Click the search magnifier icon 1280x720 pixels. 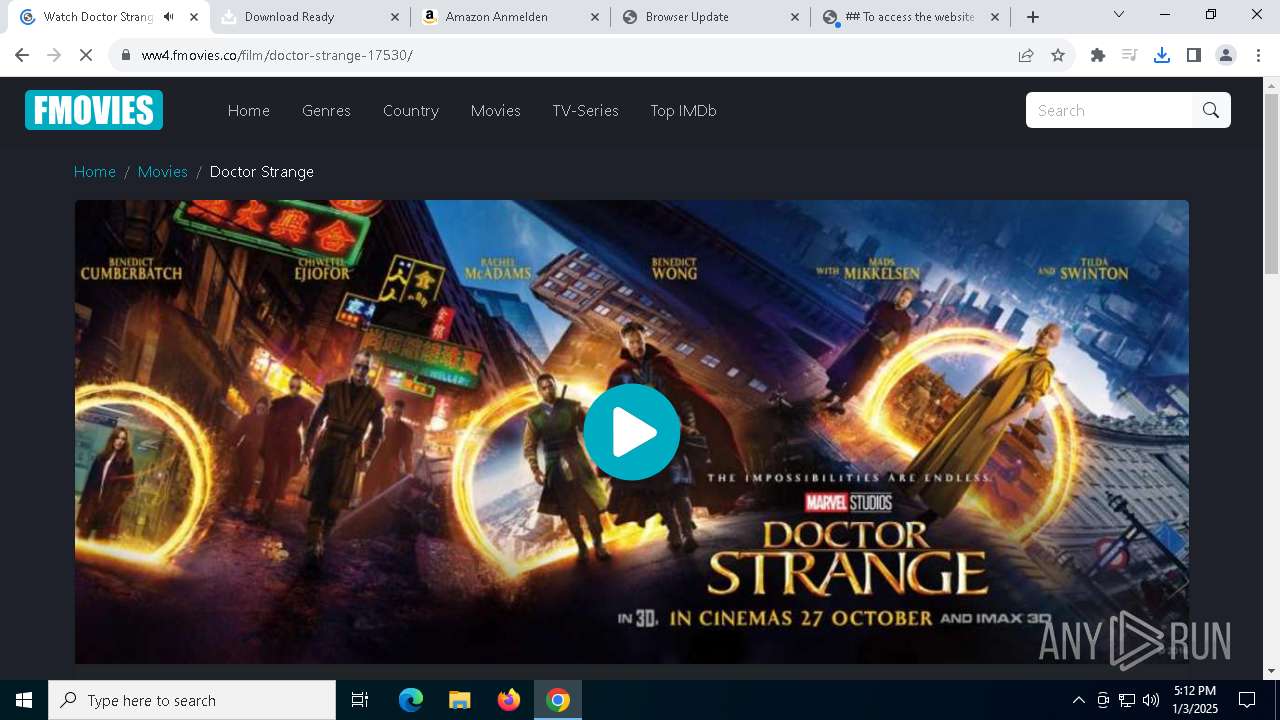(1211, 110)
